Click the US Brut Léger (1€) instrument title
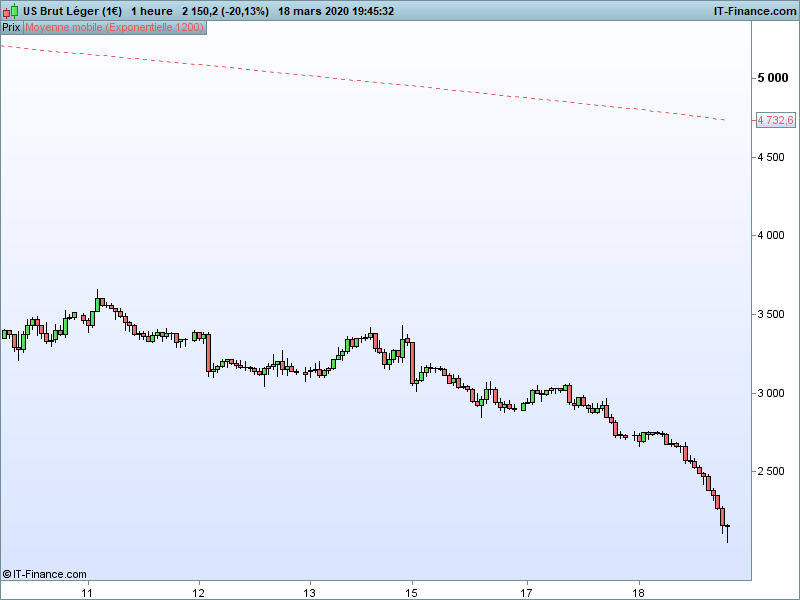The width and height of the screenshot is (800, 600). (72, 11)
